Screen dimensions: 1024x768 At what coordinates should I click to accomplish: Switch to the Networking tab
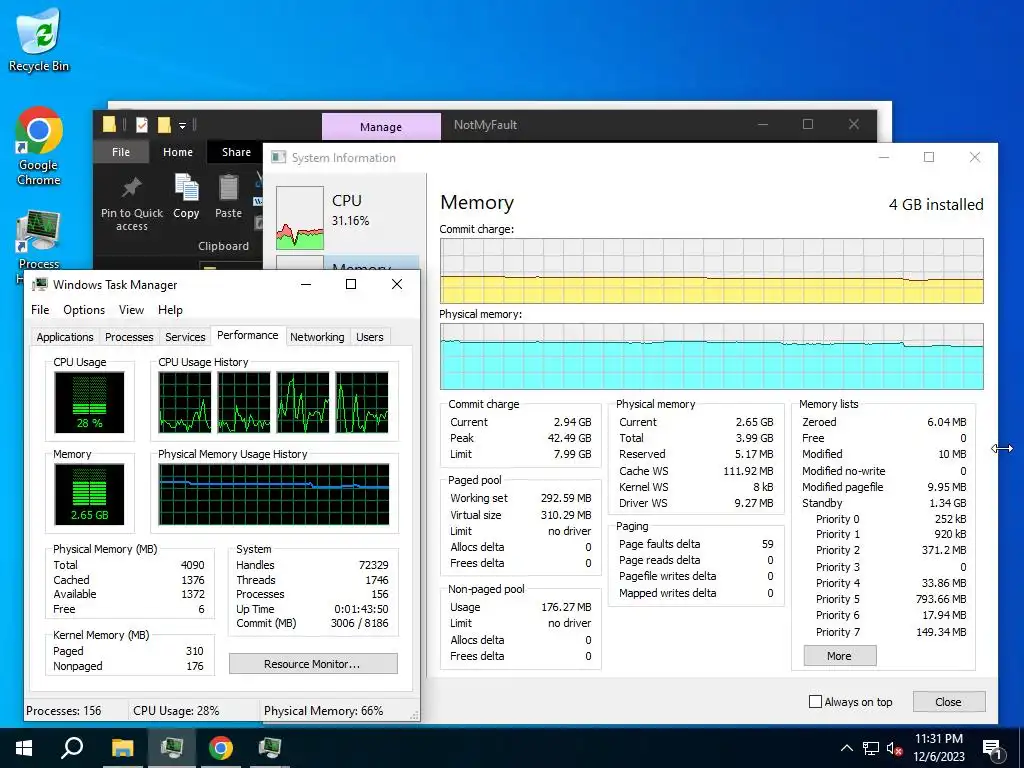317,337
